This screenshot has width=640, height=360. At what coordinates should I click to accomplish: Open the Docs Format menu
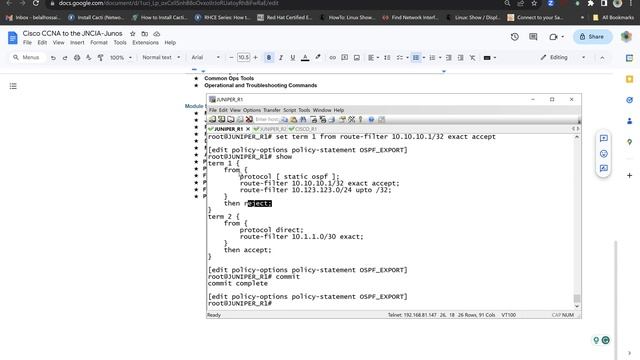[x=99, y=42]
